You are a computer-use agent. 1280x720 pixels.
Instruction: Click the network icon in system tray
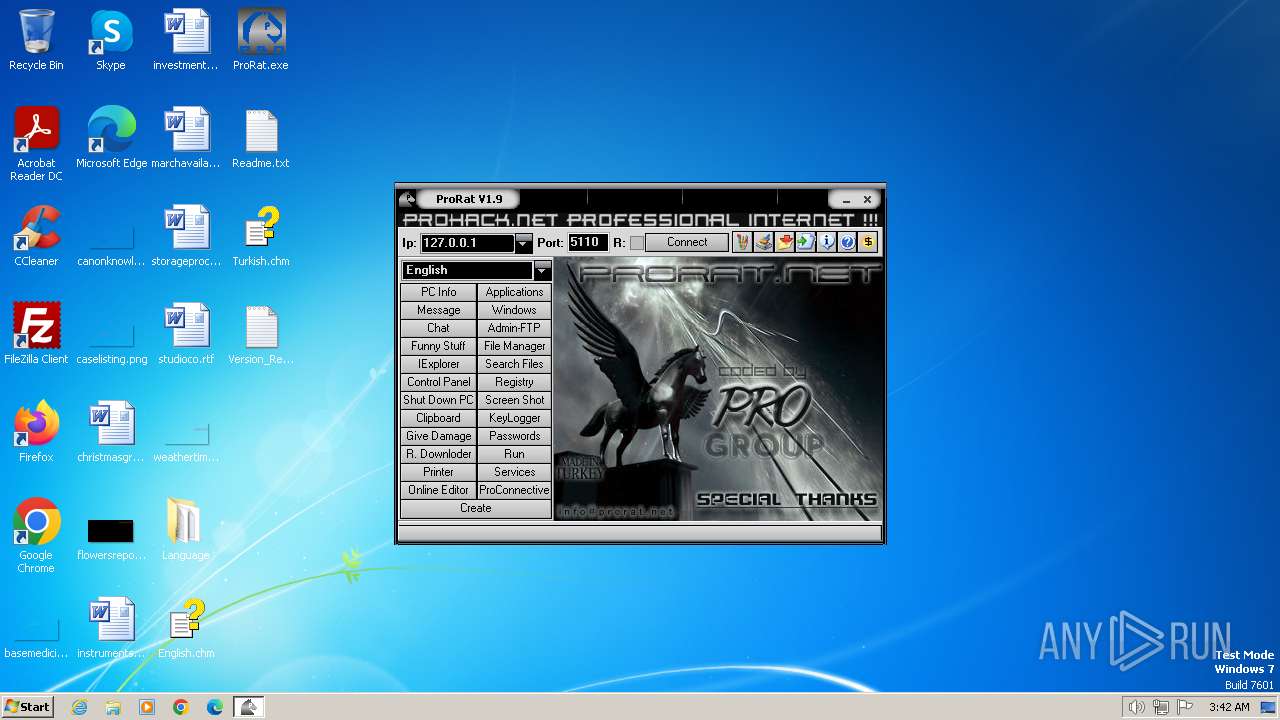pyautogui.click(x=1161, y=707)
